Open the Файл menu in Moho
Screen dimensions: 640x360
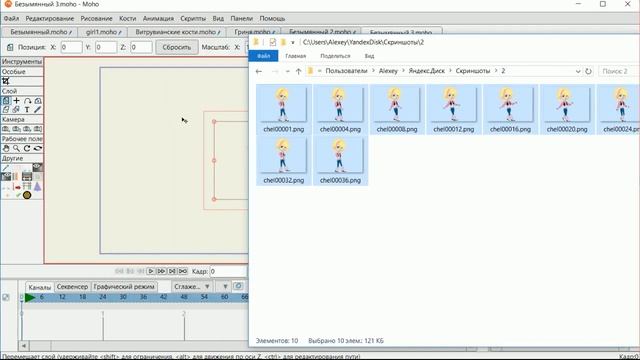[x=11, y=18]
